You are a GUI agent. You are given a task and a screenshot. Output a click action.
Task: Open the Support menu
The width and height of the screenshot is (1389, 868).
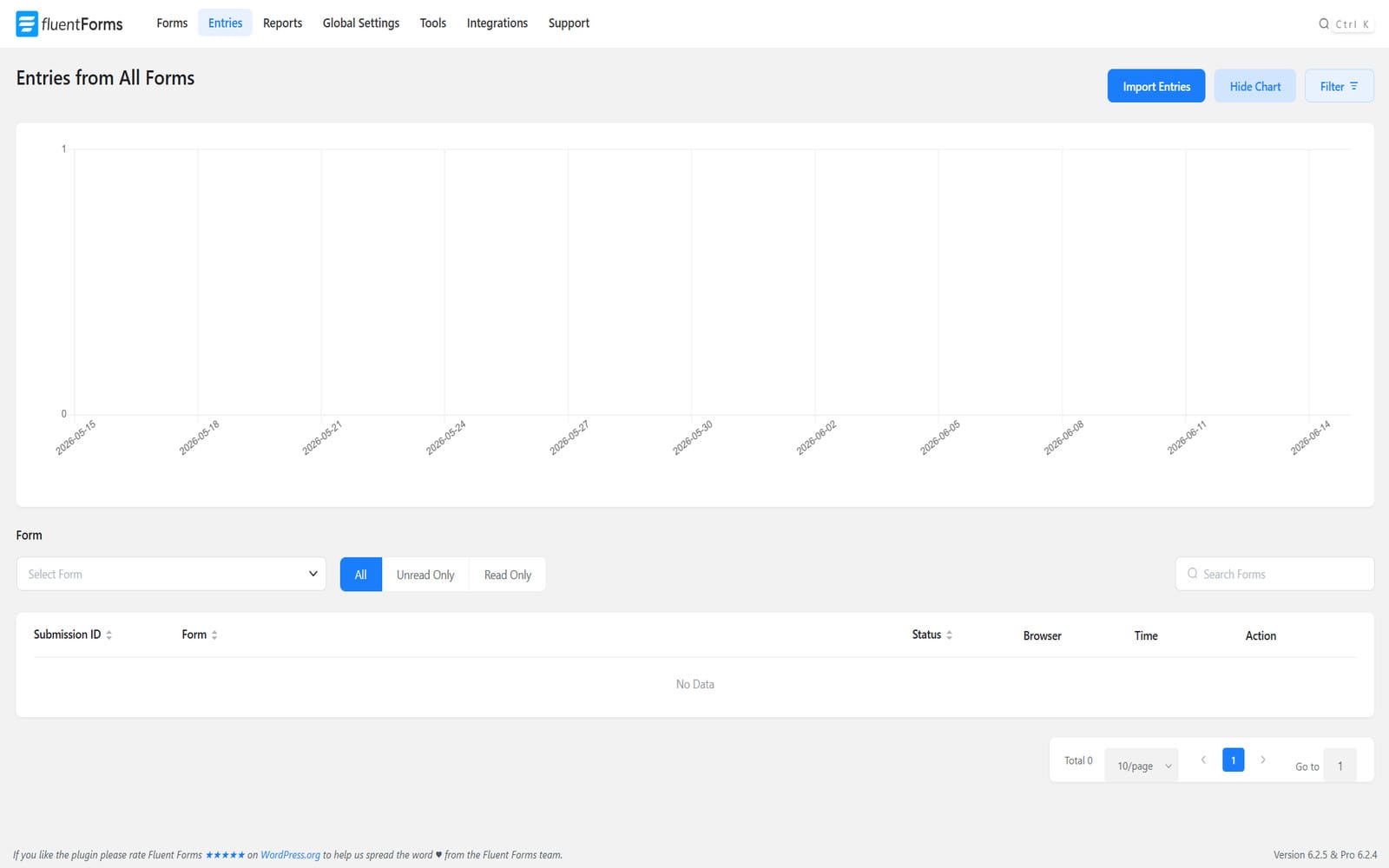point(569,23)
